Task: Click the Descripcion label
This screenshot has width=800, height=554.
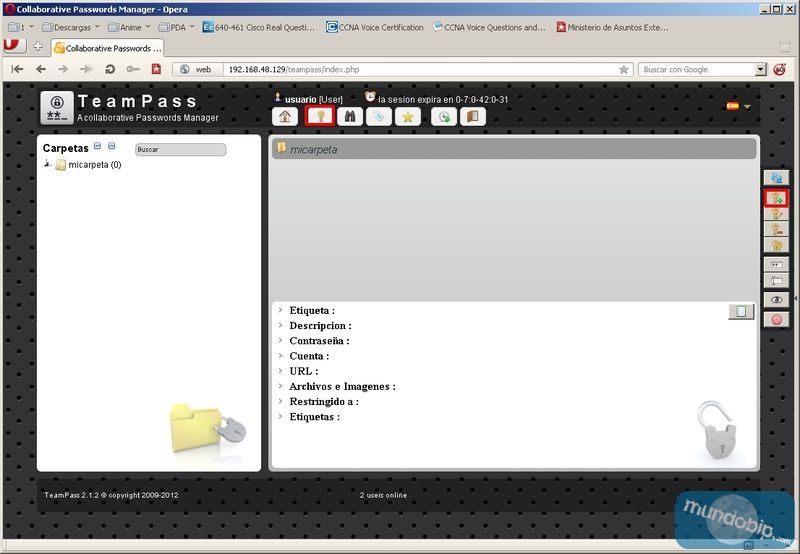Action: 320,325
